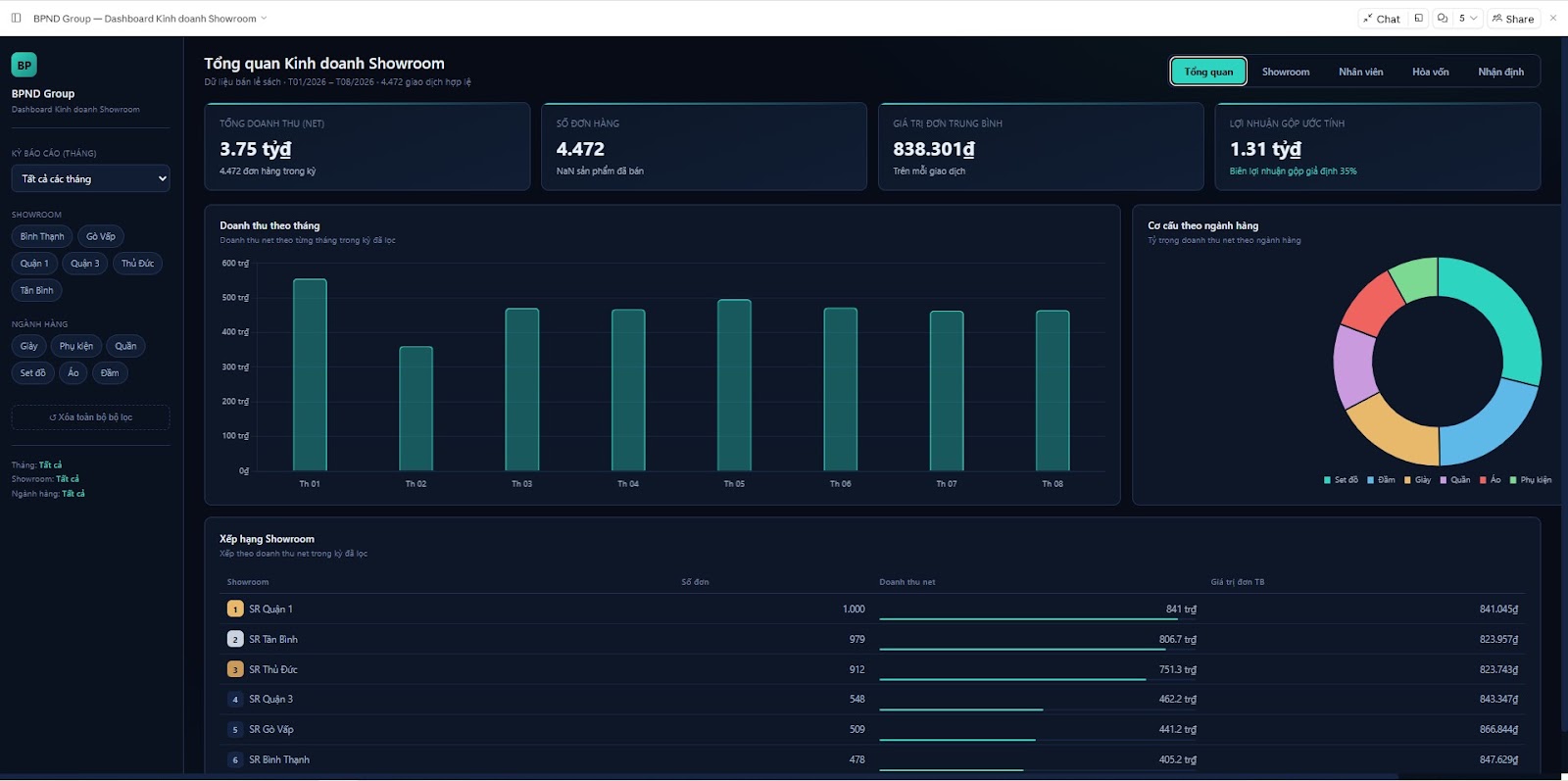This screenshot has height=781, width=1568.
Task: Click the panel layout icon next to Chat
Action: click(x=1418, y=19)
